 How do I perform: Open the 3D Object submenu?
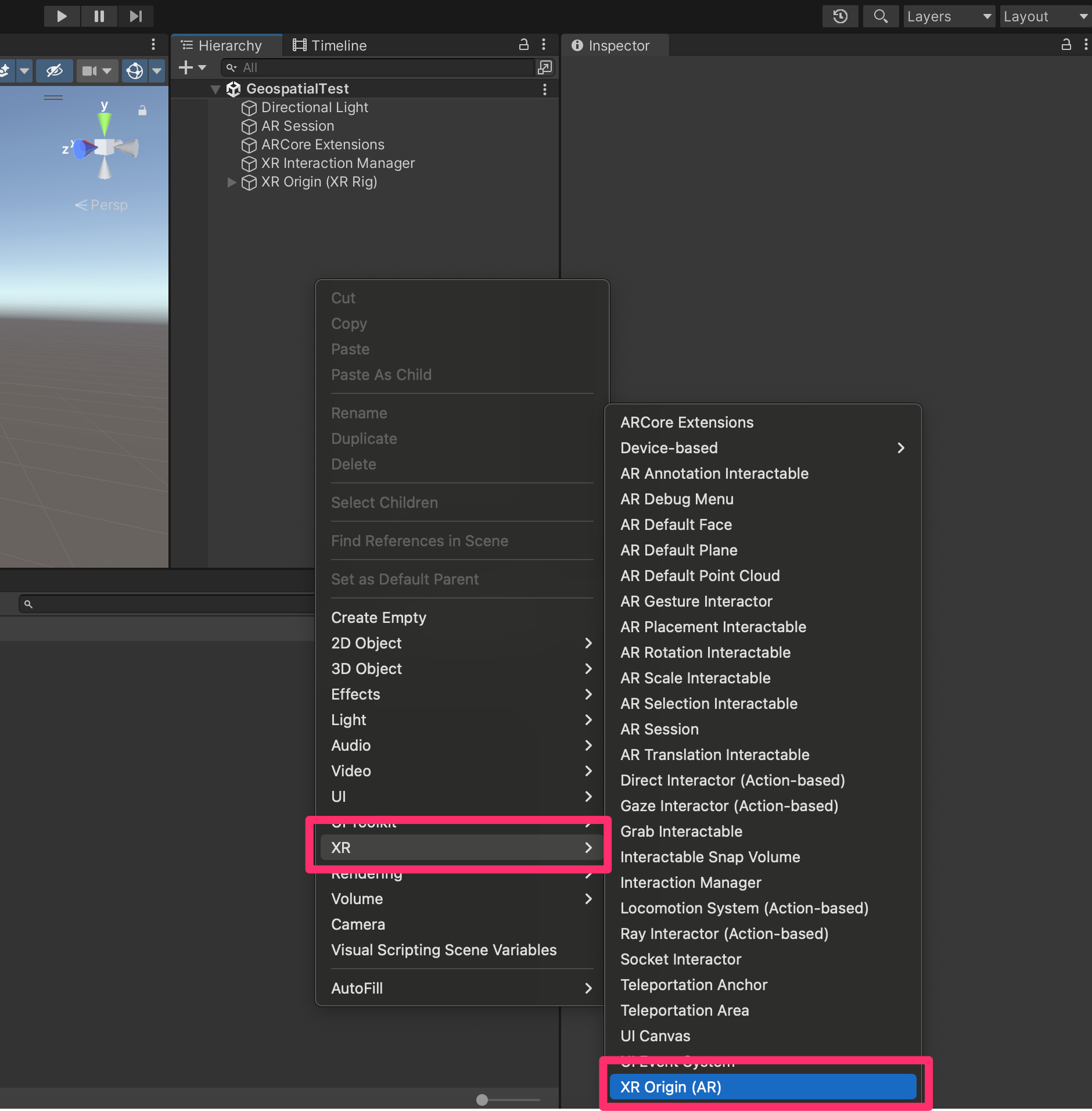click(x=462, y=669)
